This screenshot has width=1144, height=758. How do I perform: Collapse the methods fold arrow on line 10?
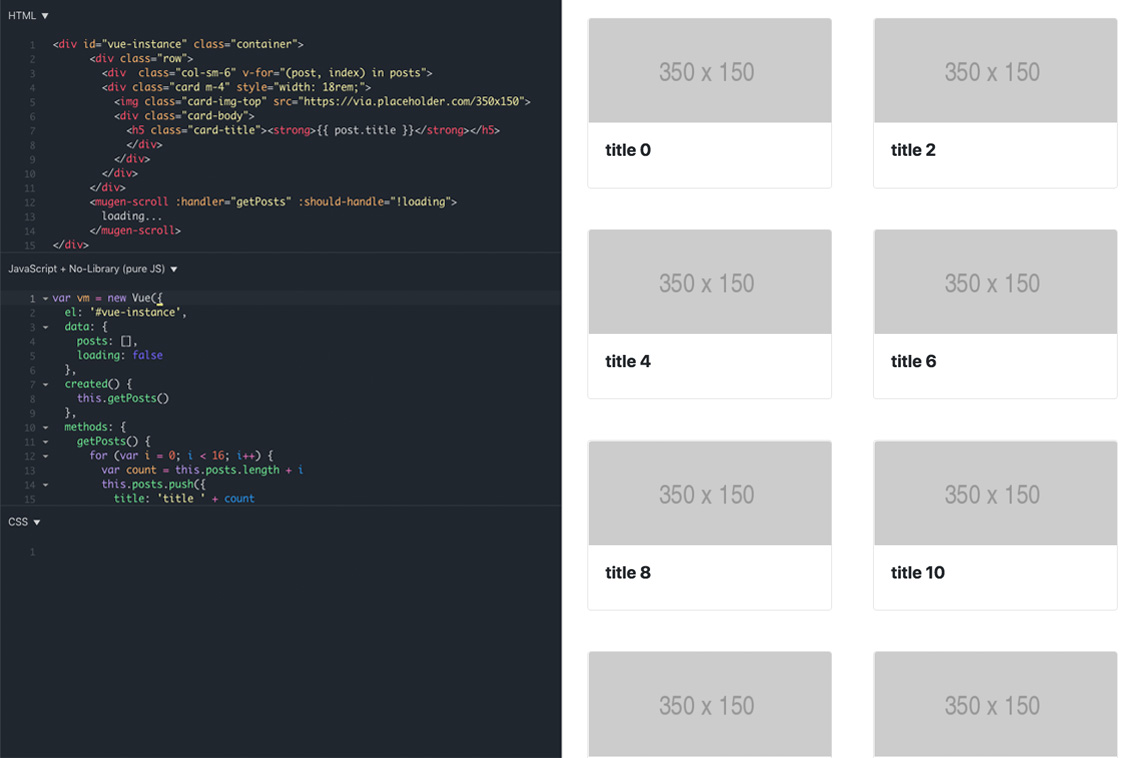(45, 428)
